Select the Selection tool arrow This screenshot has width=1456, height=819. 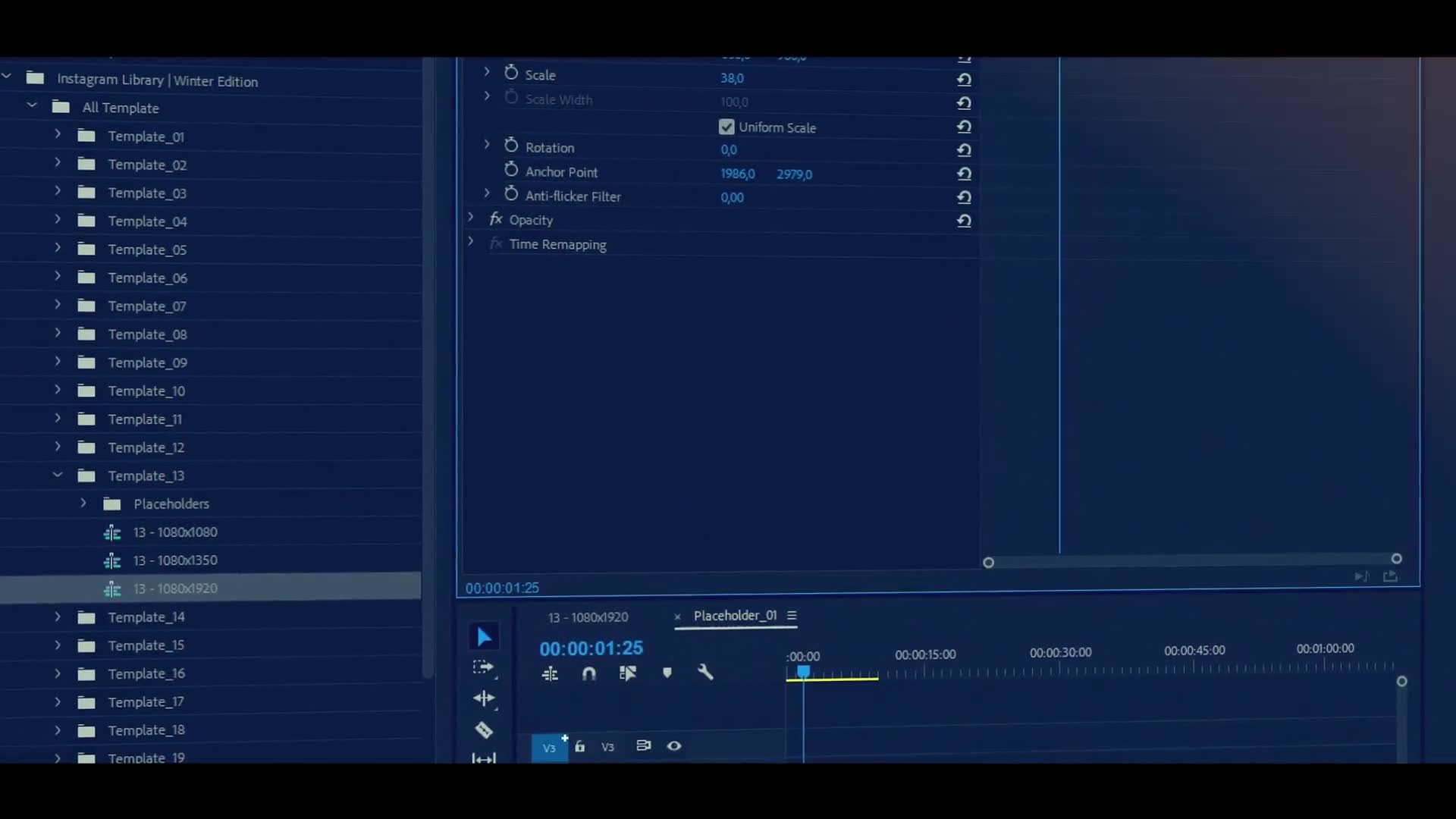coord(484,637)
